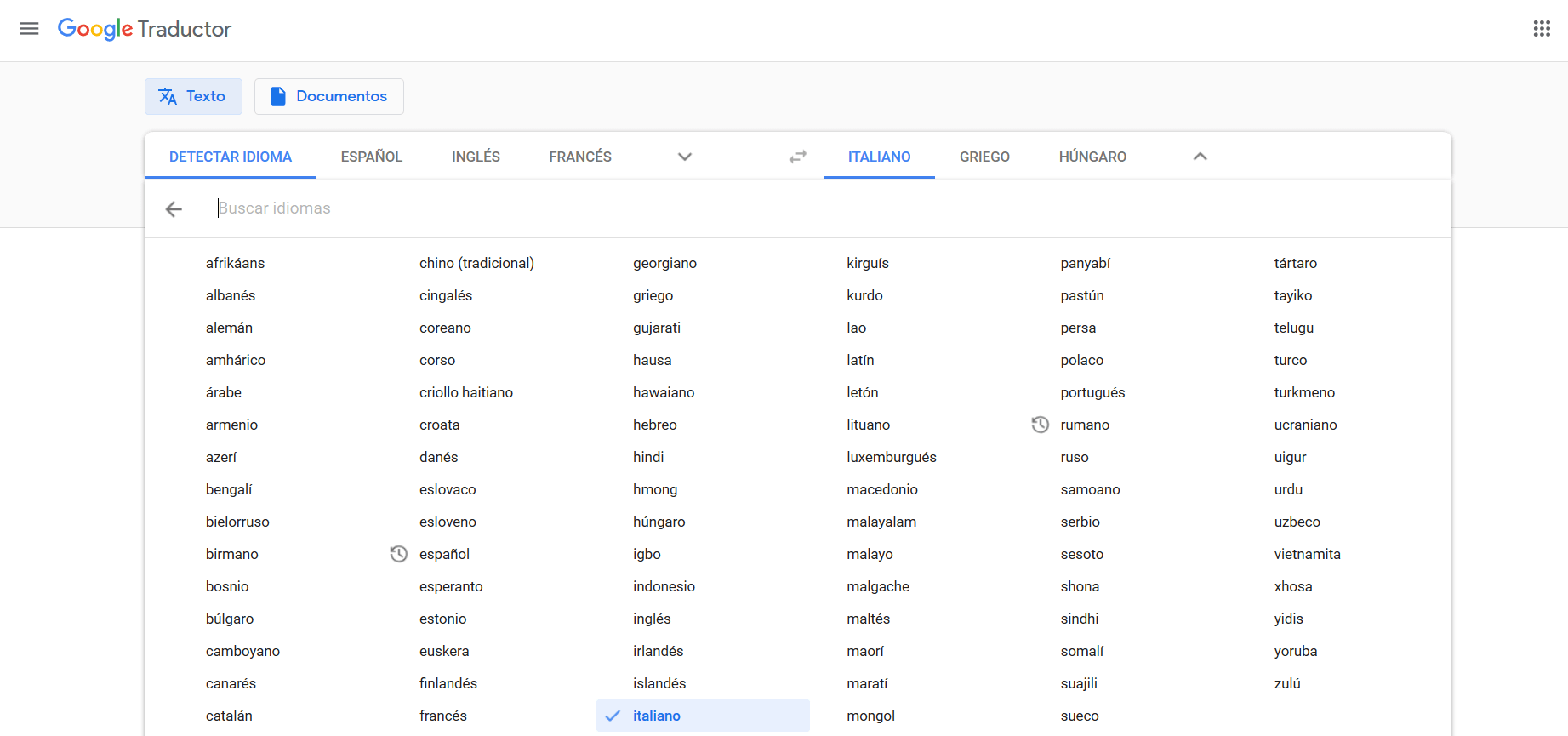
Task: Select latín language
Action: click(860, 360)
